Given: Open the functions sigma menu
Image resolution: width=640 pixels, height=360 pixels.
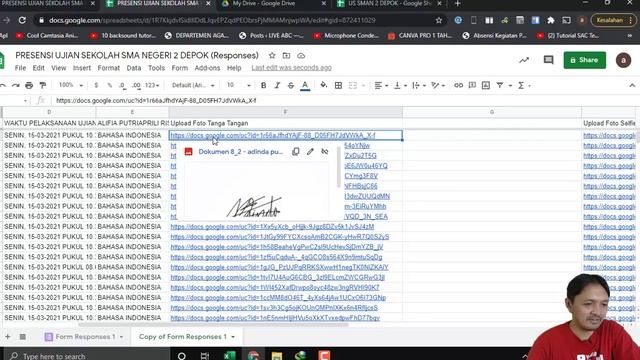Looking at the screenshot, I should [x=521, y=85].
